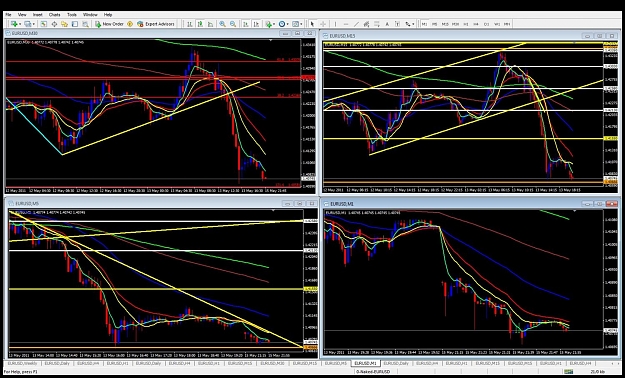The width and height of the screenshot is (625, 378).
Task: Toggle Expert Advisors on or off
Action: click(x=156, y=24)
